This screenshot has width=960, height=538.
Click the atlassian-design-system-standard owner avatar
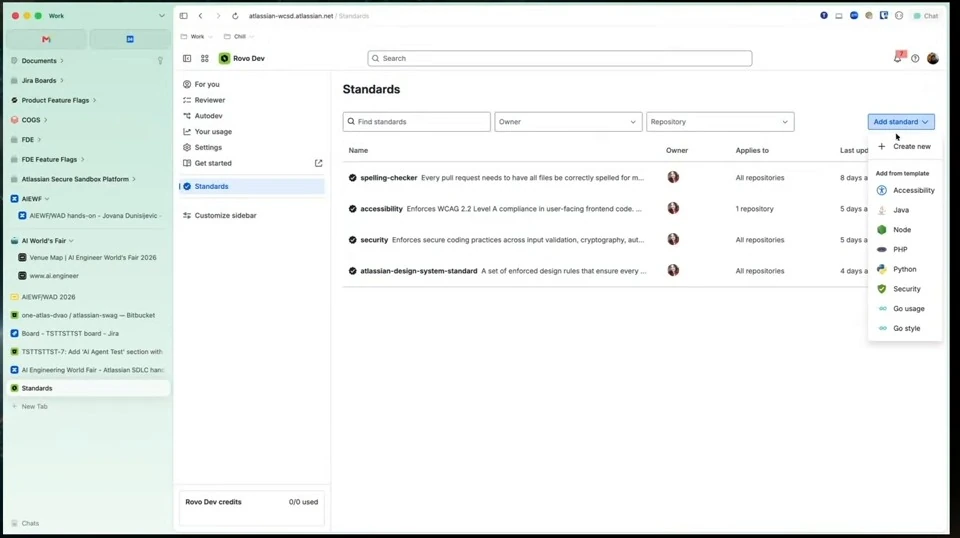[673, 270]
